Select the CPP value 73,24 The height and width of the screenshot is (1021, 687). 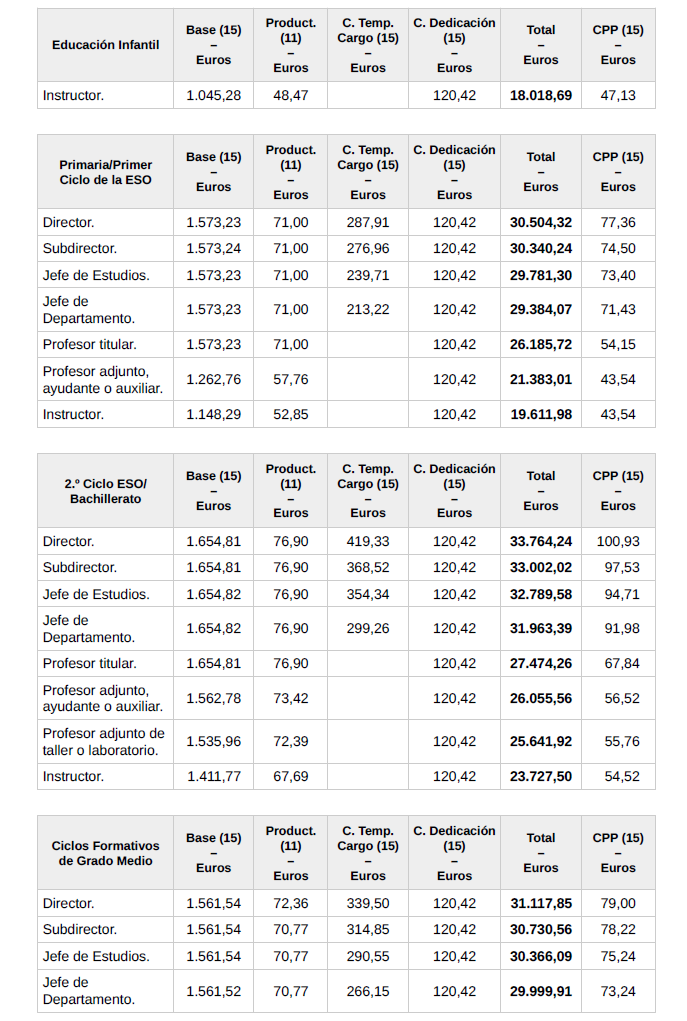pyautogui.click(x=618, y=991)
